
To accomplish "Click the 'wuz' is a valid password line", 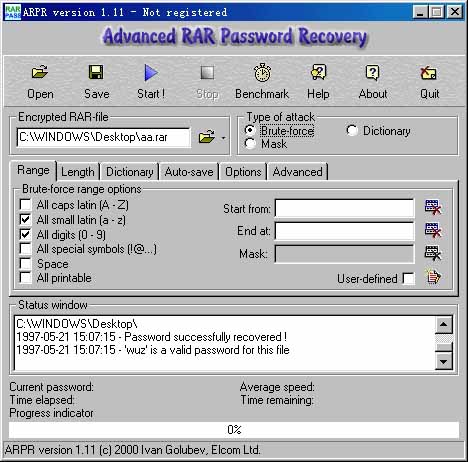I will point(153,350).
